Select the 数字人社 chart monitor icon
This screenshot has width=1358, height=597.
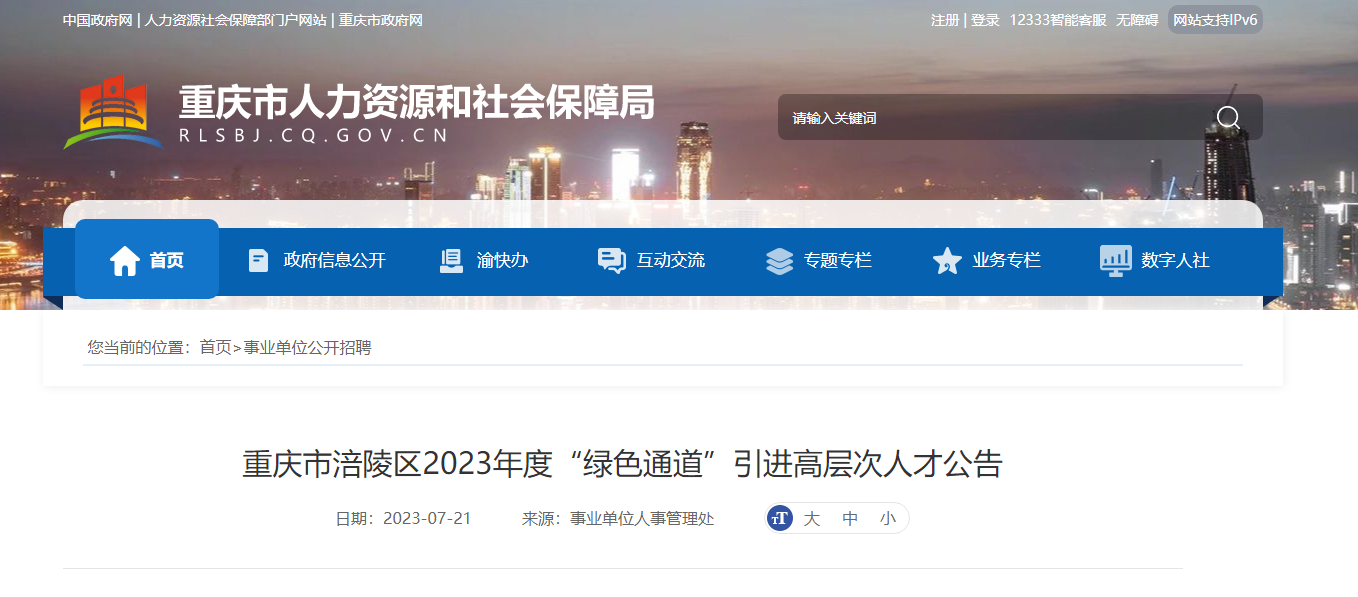coord(1115,260)
